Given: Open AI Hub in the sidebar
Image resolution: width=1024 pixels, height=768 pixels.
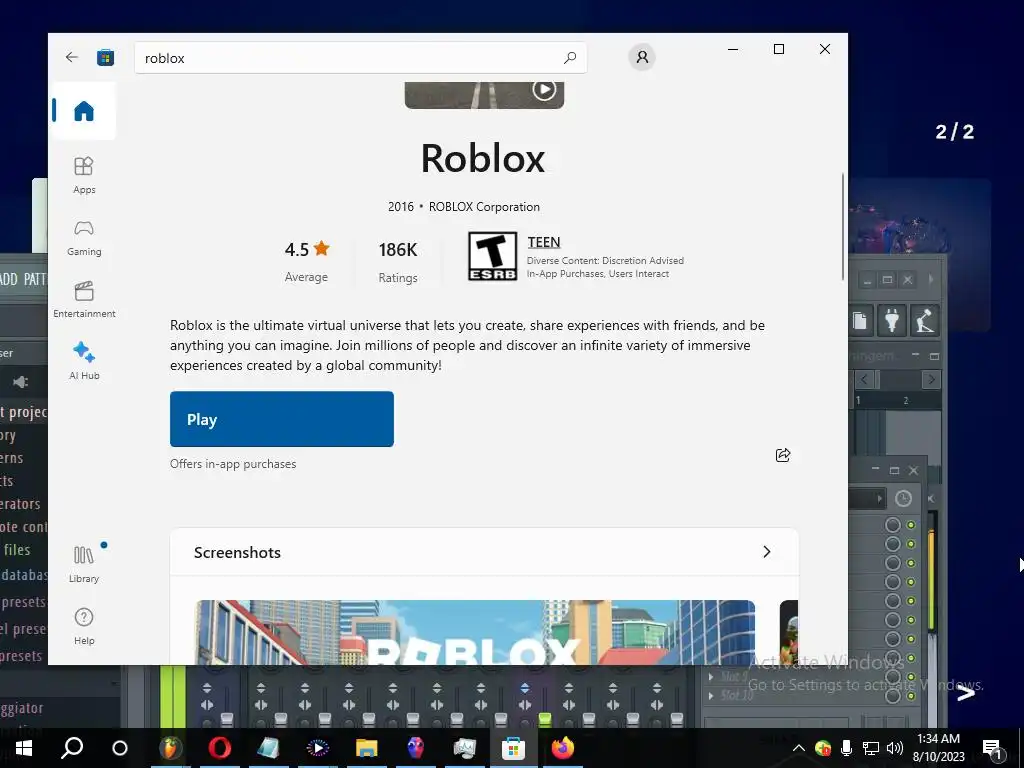Looking at the screenshot, I should click(84, 360).
